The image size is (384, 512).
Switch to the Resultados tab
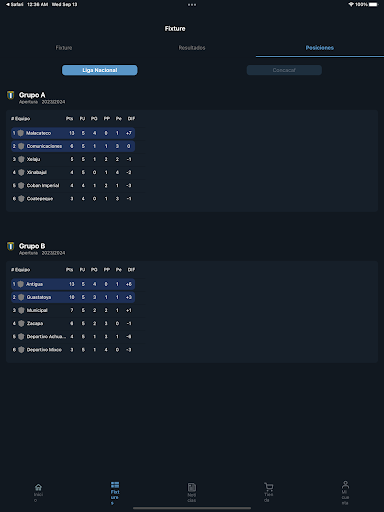[192, 48]
